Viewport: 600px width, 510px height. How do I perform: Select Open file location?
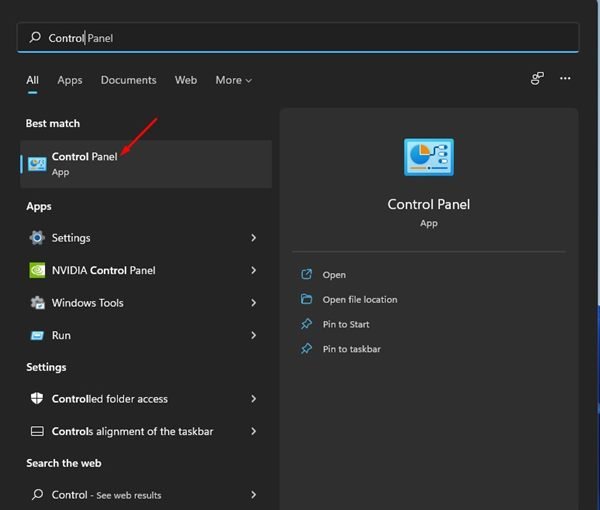(359, 299)
